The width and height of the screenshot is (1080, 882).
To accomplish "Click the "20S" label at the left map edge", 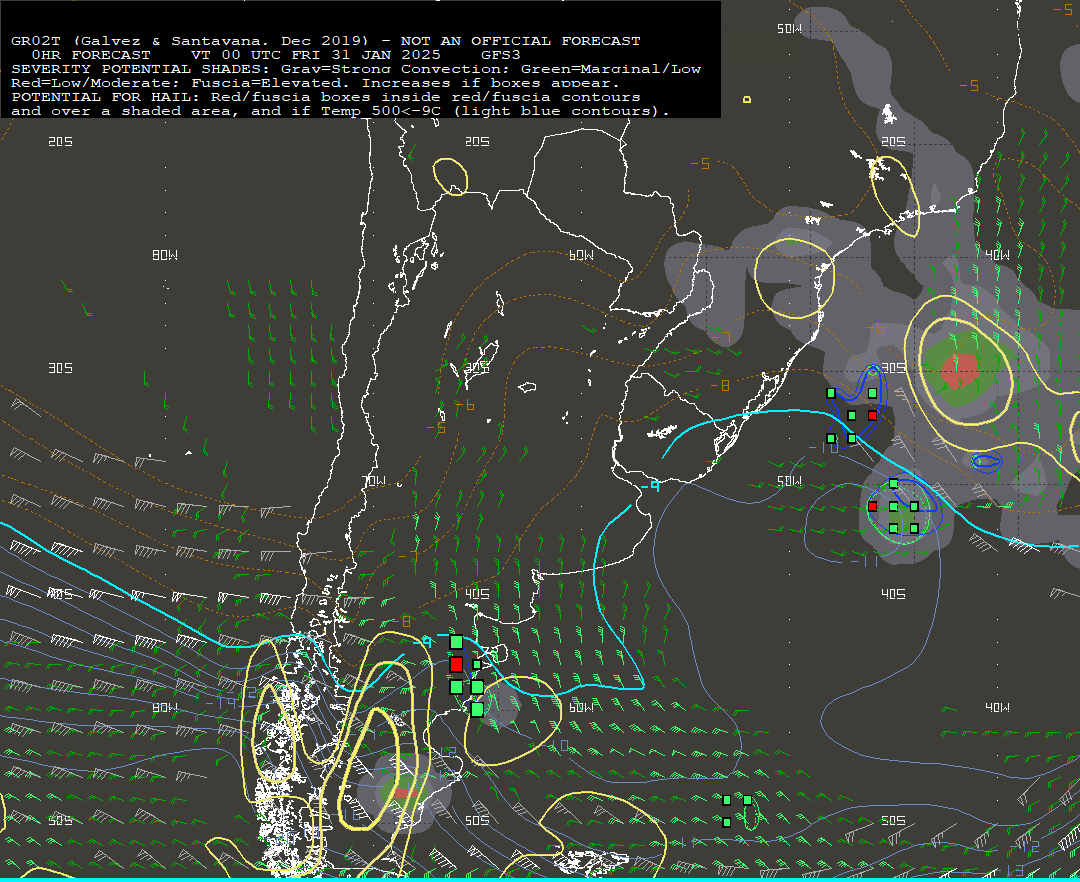I will click(x=61, y=142).
